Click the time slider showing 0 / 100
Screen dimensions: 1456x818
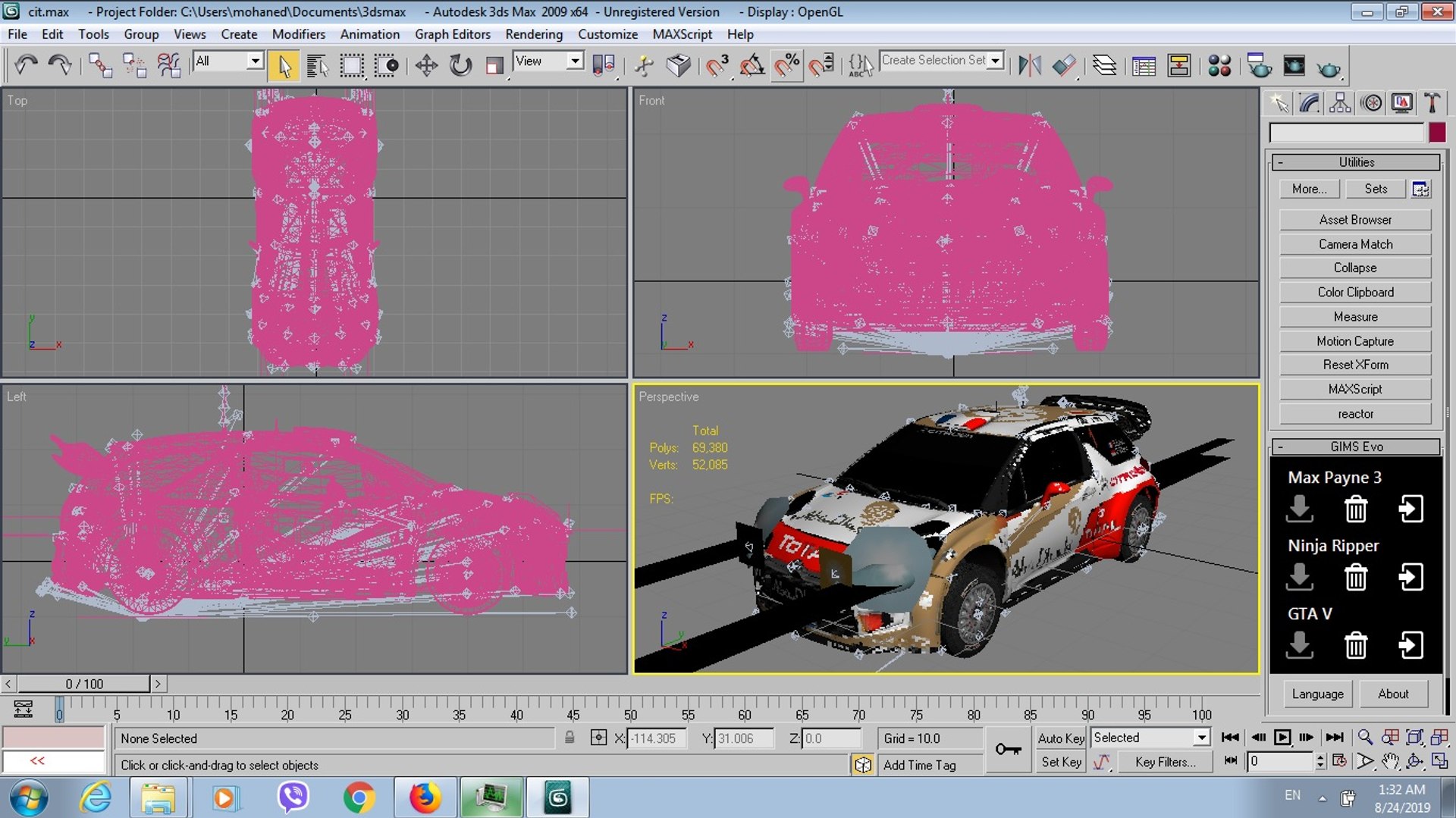click(84, 684)
